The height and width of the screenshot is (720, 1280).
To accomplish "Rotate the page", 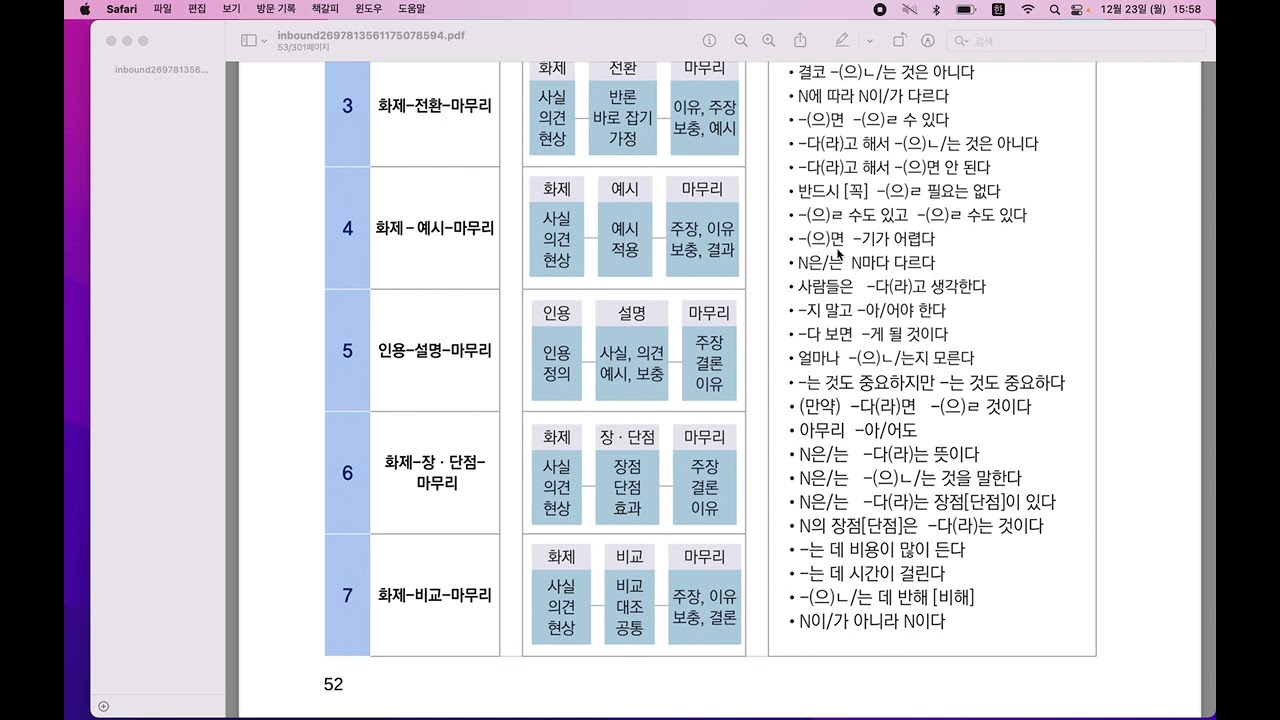I will point(899,40).
